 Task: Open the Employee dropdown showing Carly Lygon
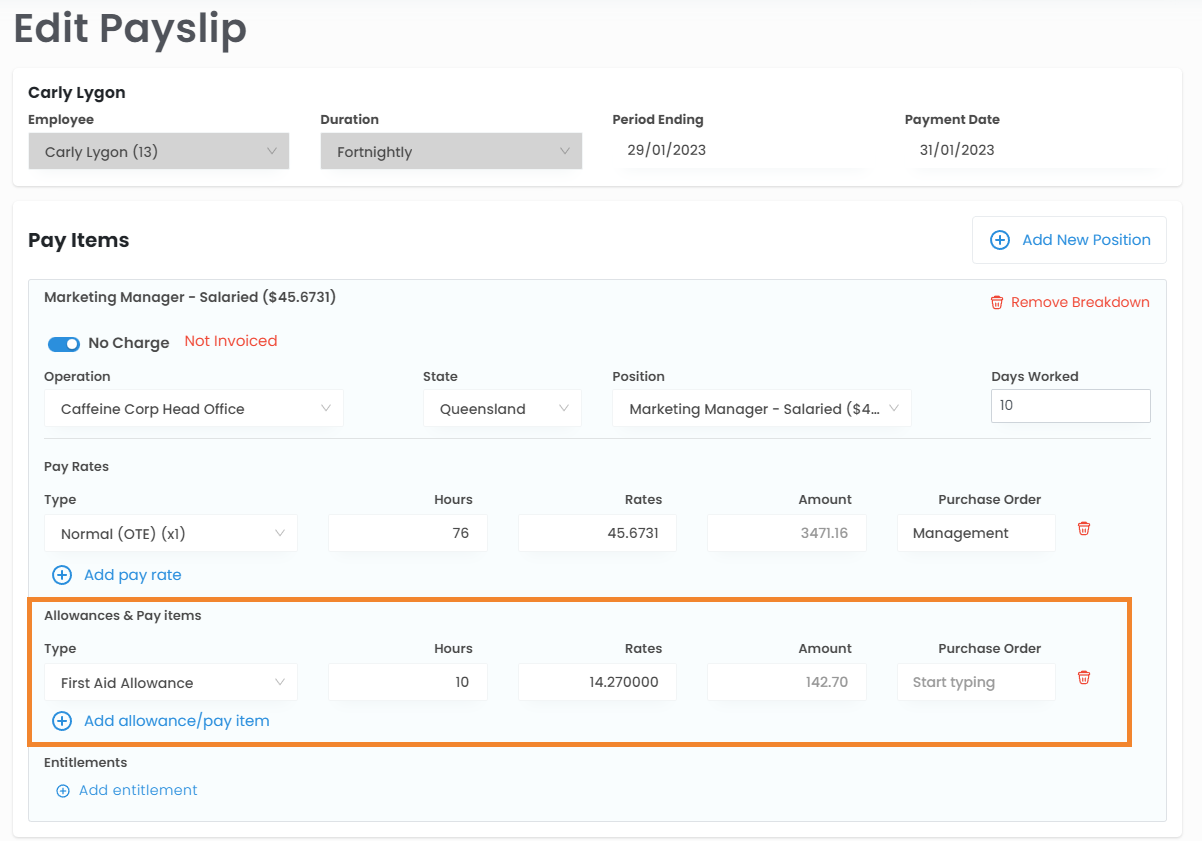158,152
